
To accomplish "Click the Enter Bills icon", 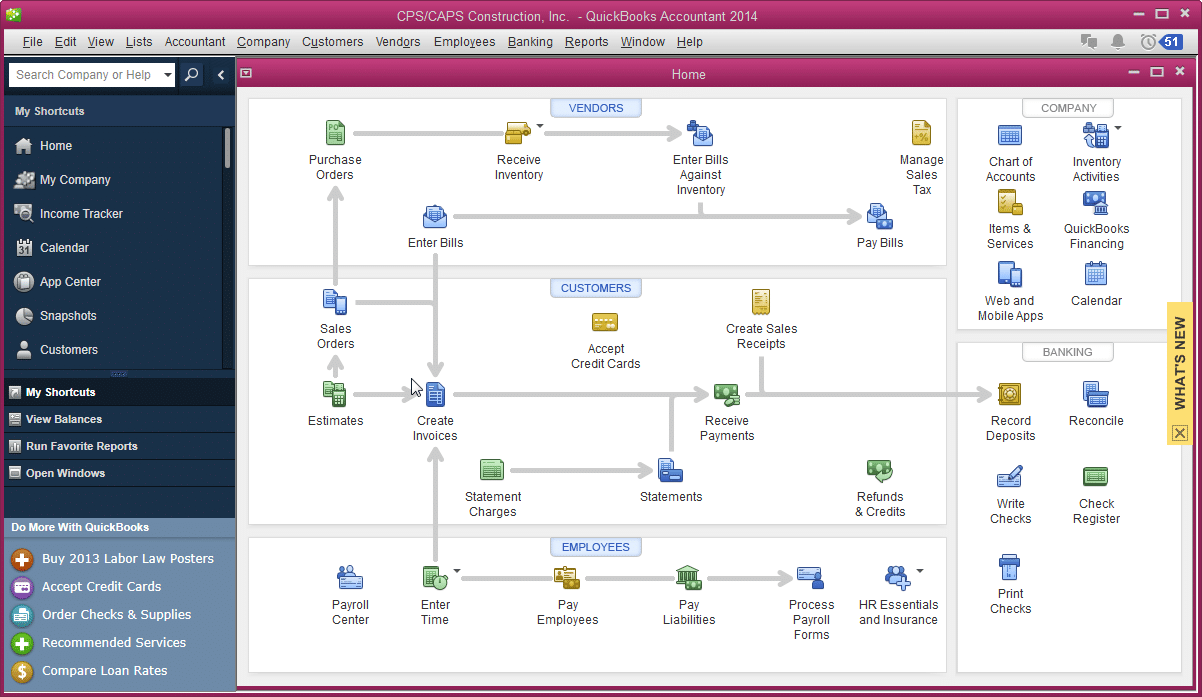I will tap(435, 216).
